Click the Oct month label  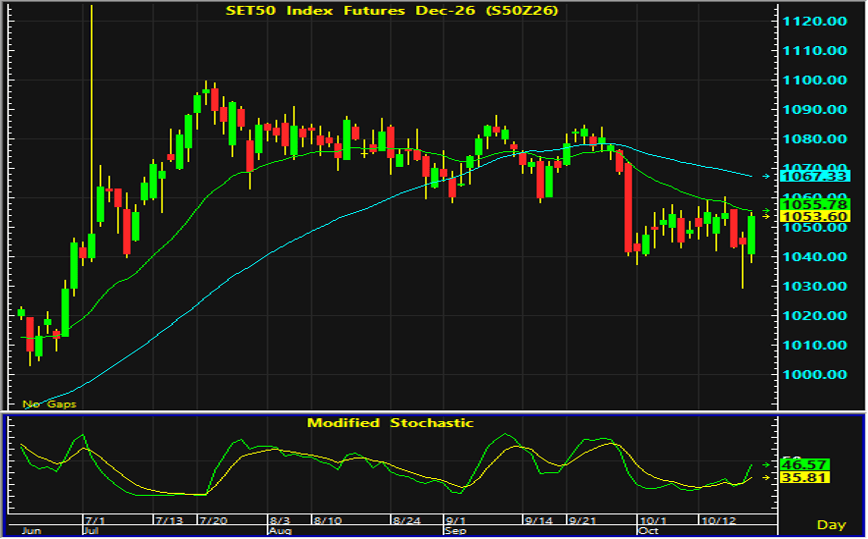[648, 531]
